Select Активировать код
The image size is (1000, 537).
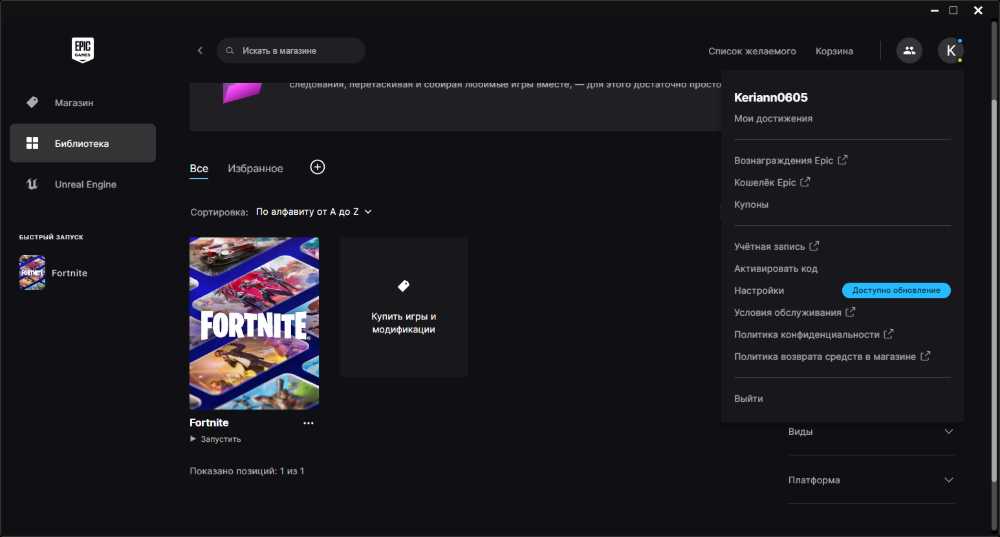(x=776, y=268)
